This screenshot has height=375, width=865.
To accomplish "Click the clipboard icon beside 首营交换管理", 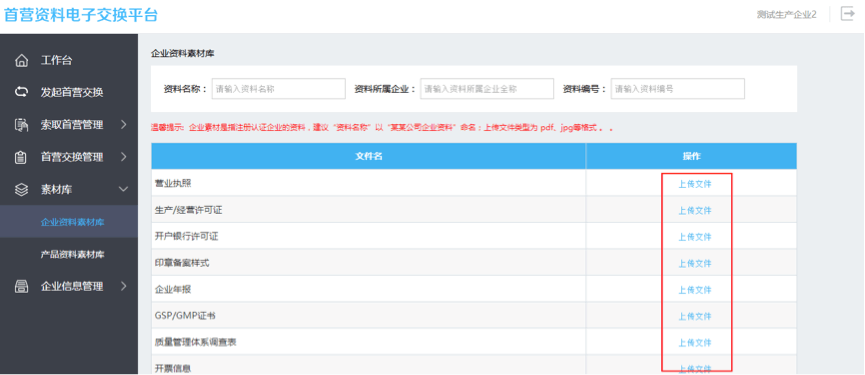I will coord(21,158).
